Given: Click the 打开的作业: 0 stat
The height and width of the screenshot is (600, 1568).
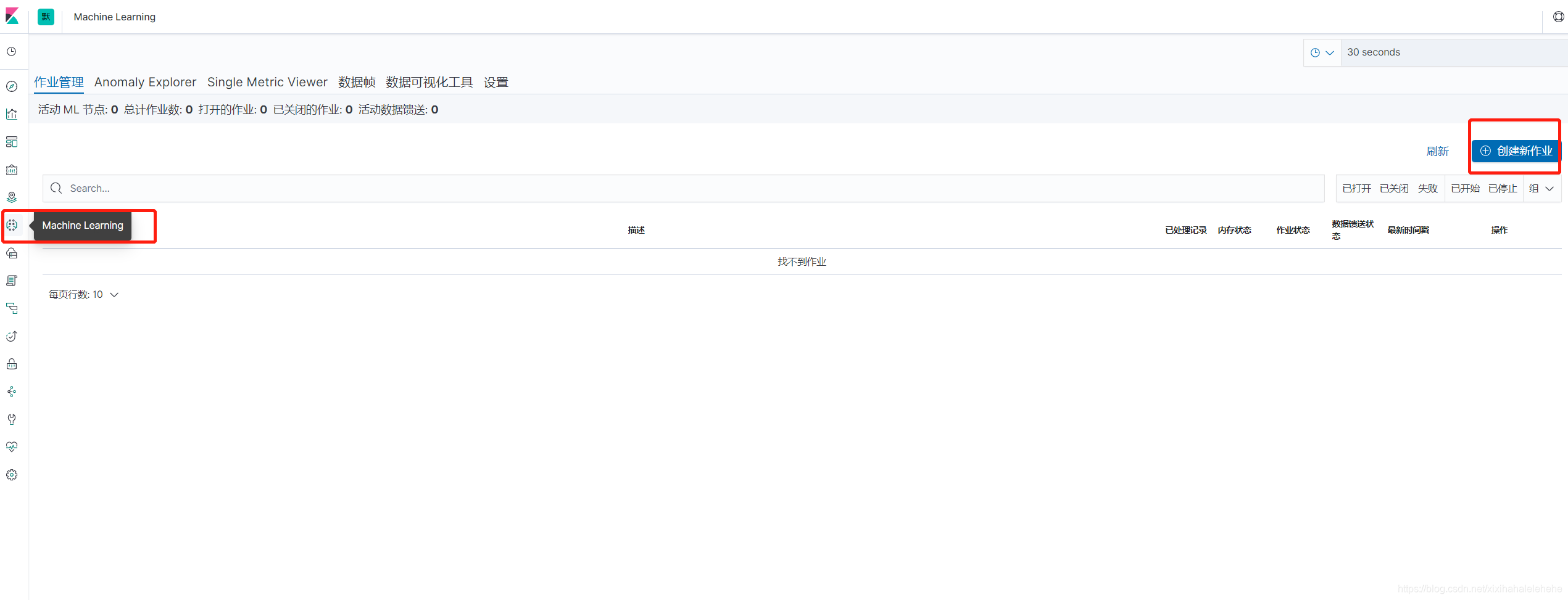Looking at the screenshot, I should [233, 110].
